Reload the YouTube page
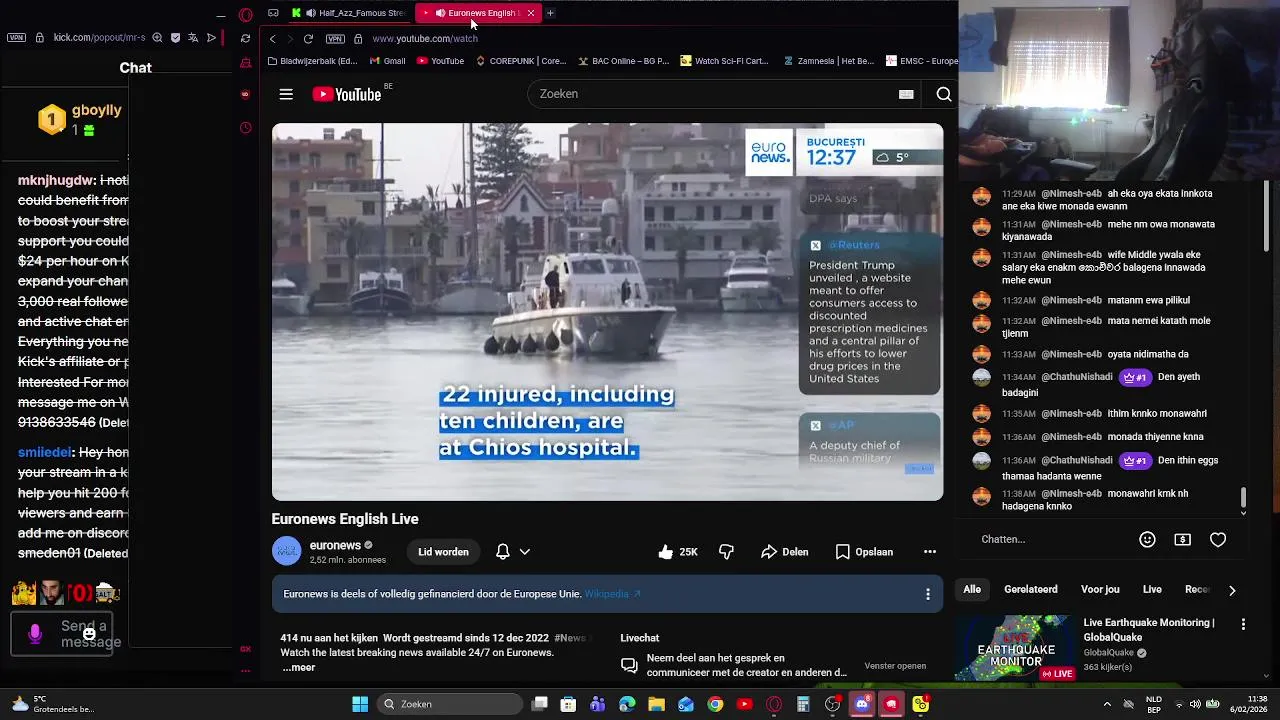Screen dimensions: 1280x720 [x=308, y=39]
